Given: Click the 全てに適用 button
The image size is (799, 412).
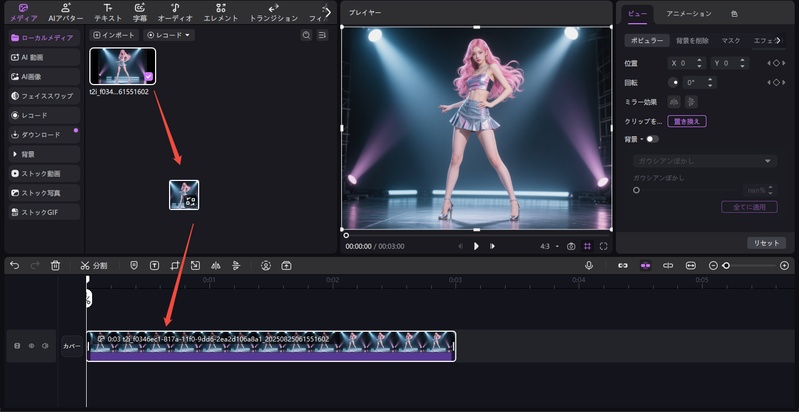Looking at the screenshot, I should 749,207.
